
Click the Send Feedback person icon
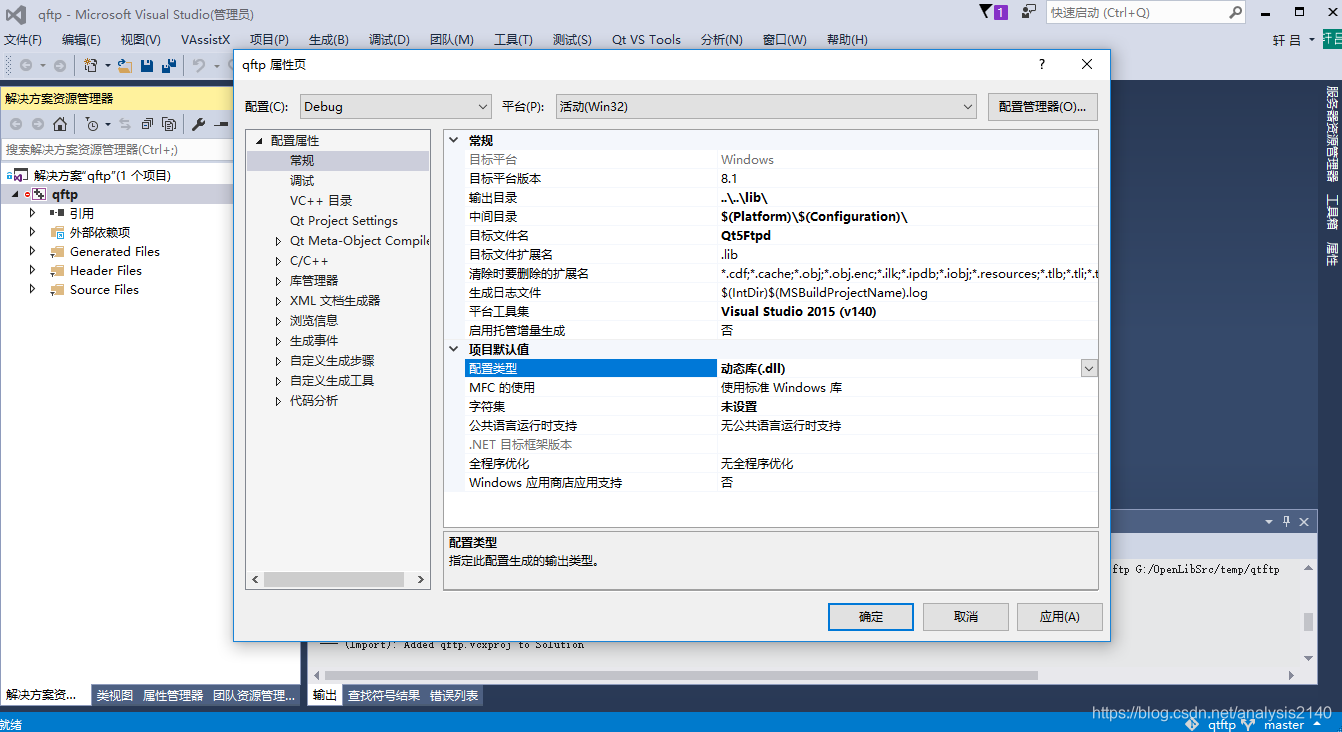point(1029,12)
